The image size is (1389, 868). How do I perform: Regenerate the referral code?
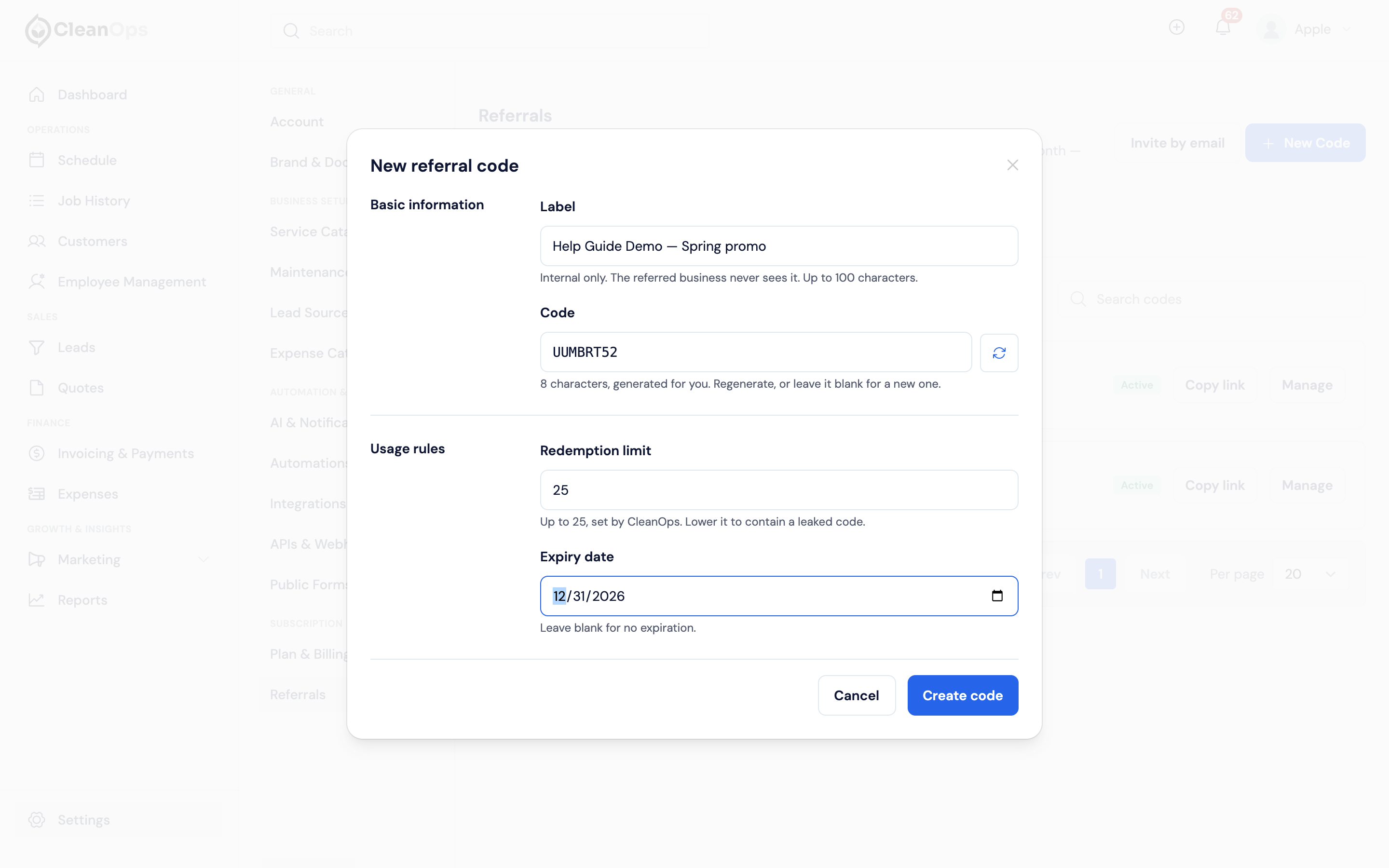coord(999,353)
